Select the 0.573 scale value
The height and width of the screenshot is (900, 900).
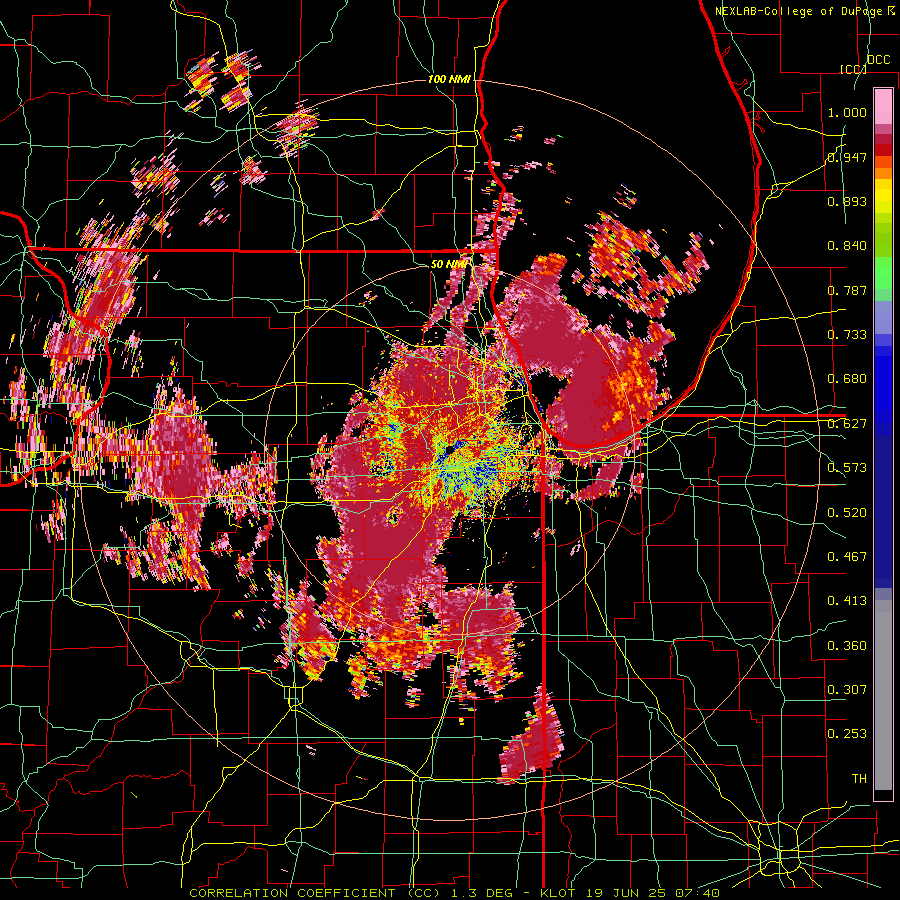tap(847, 468)
